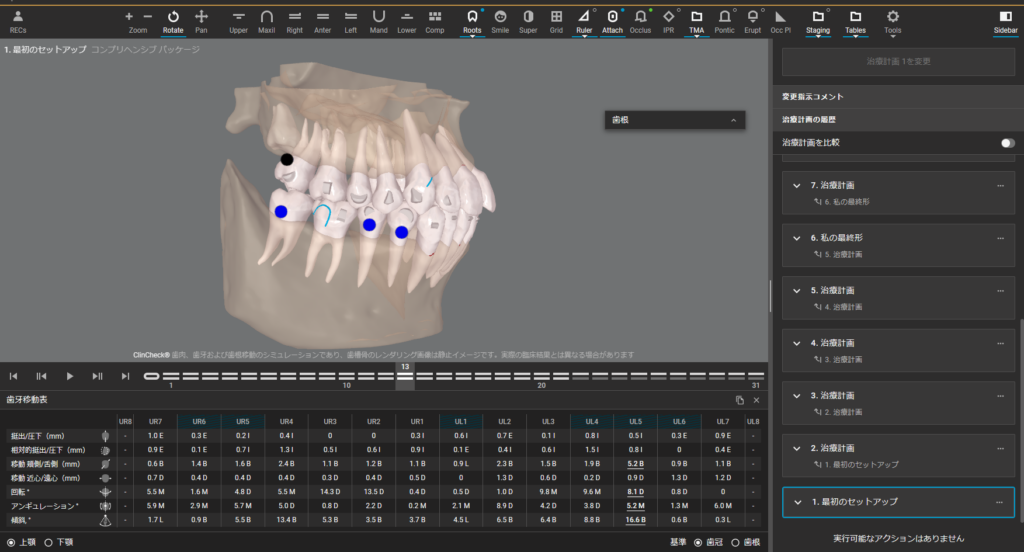Open the Ruler tool
Viewport: 1024px width, 552px height.
[x=584, y=21]
